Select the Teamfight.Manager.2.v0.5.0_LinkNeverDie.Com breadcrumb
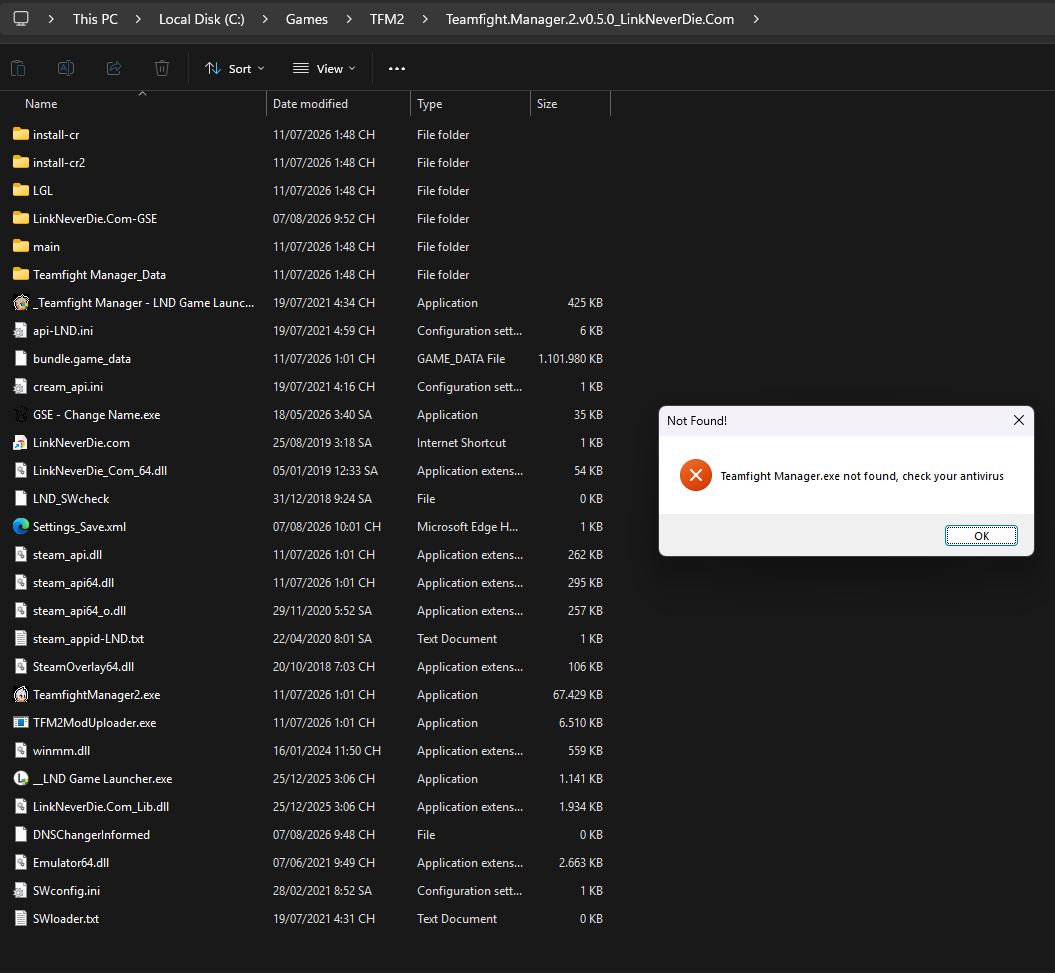Viewport: 1055px width, 973px height. click(x=589, y=20)
